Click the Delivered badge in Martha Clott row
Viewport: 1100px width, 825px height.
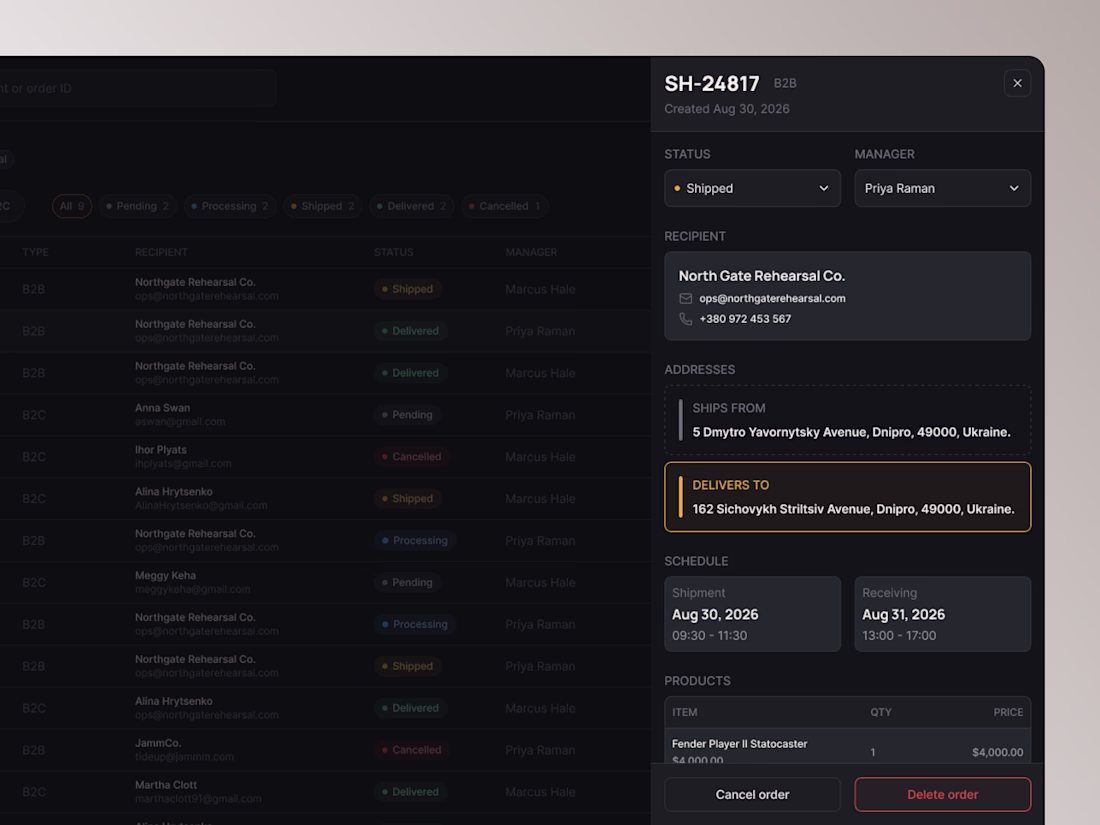(410, 792)
